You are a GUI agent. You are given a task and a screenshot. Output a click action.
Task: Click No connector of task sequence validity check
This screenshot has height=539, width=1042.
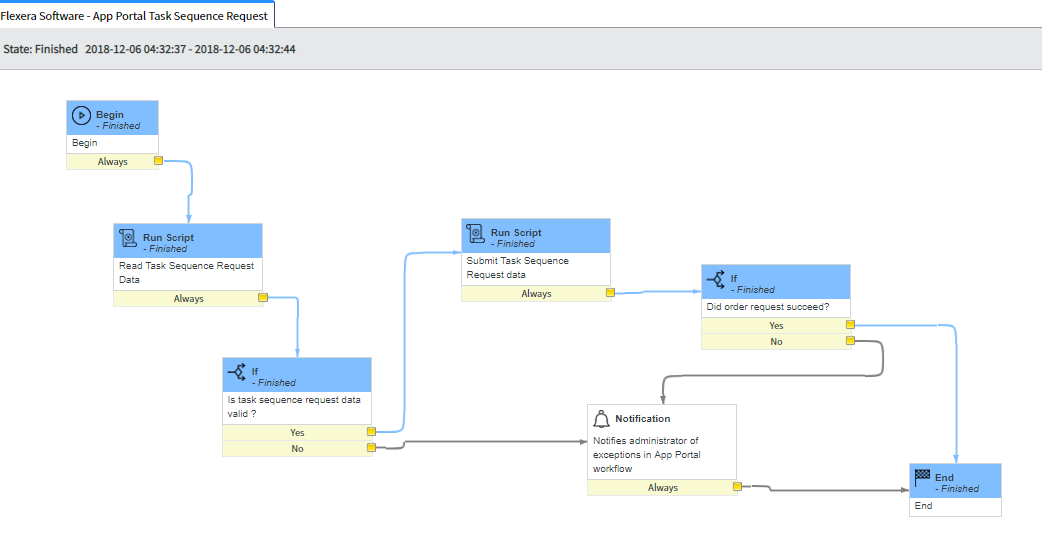[x=371, y=448]
